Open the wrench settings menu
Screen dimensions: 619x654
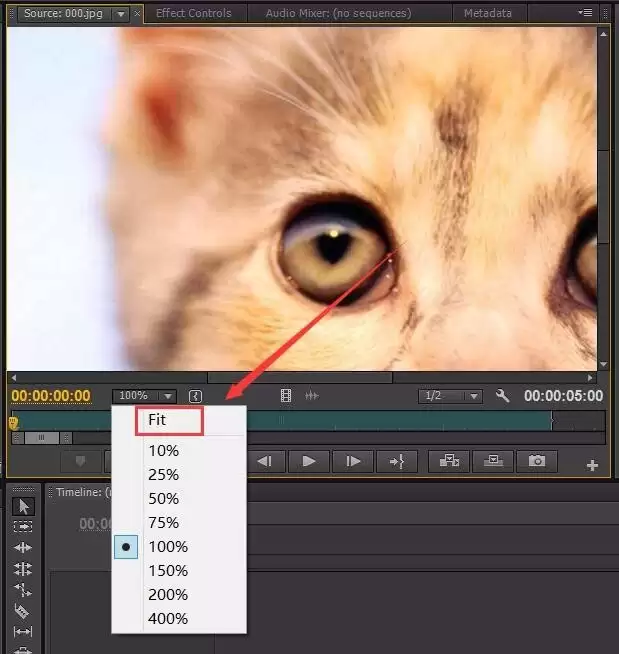[x=502, y=396]
